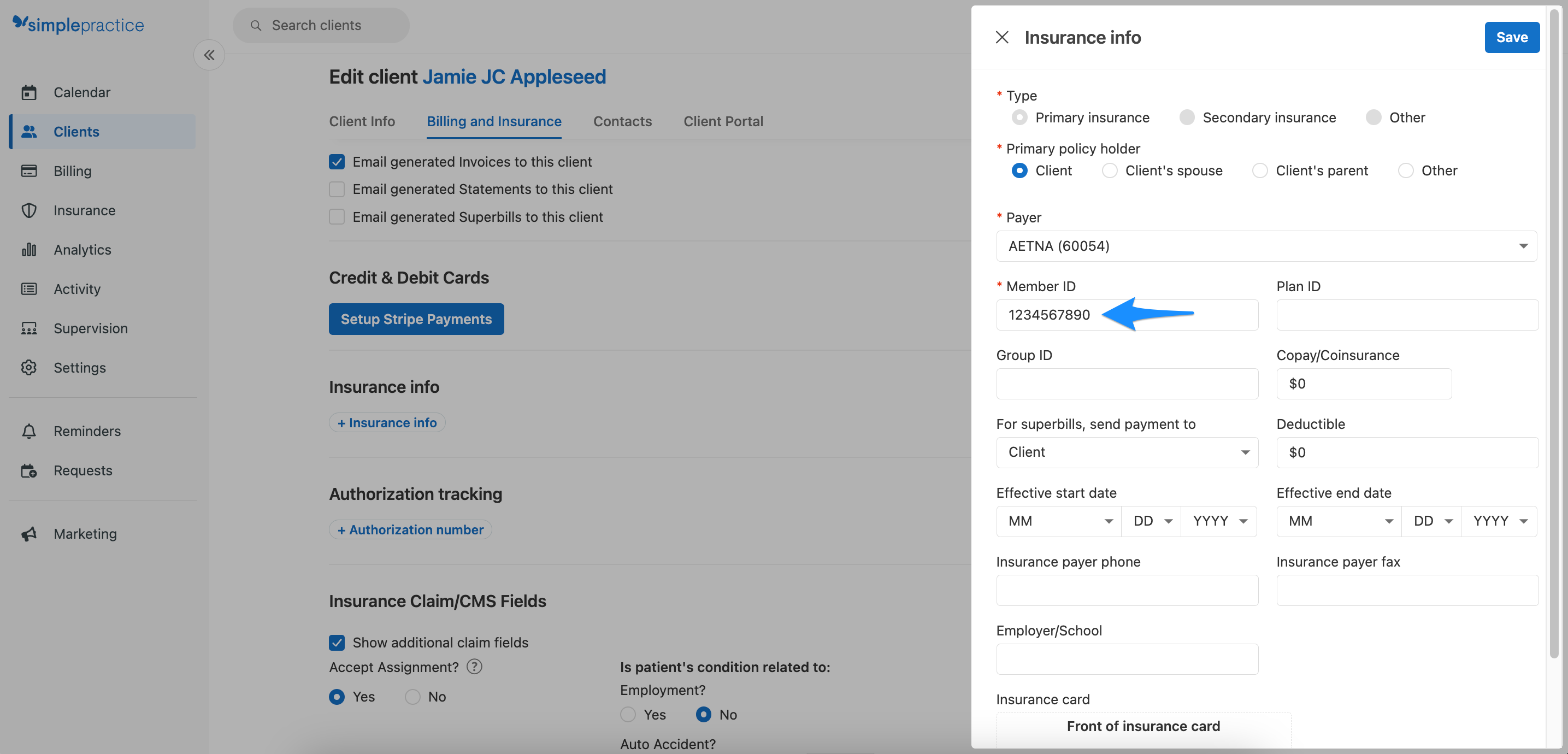Click the Requests calendar-plus icon
Viewport: 1568px width, 754px height.
tap(28, 470)
